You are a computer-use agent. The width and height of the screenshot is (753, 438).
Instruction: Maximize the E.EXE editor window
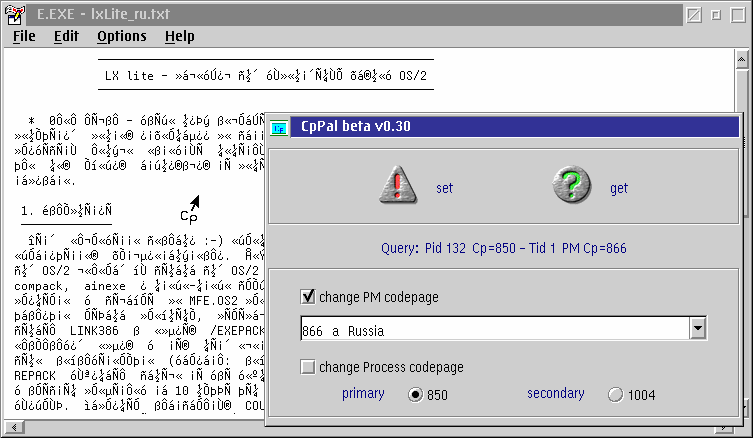point(738,15)
